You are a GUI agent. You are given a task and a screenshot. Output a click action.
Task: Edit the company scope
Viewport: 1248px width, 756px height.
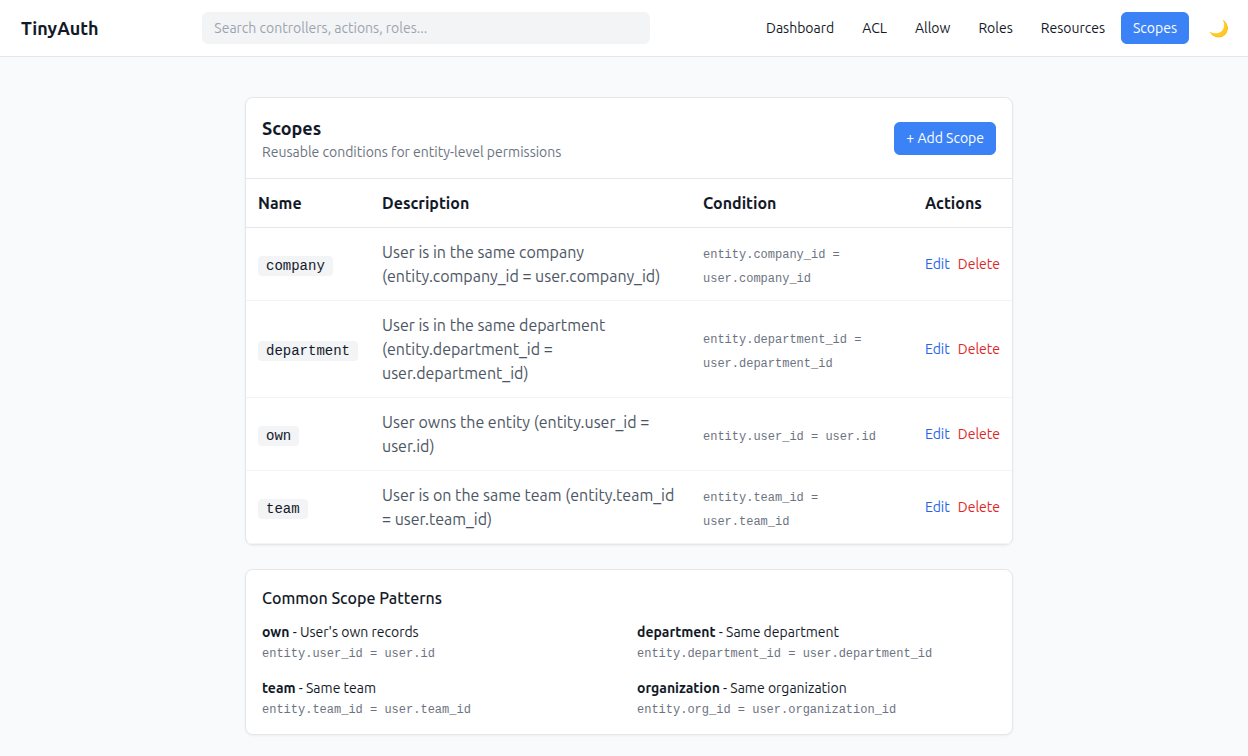(x=937, y=264)
